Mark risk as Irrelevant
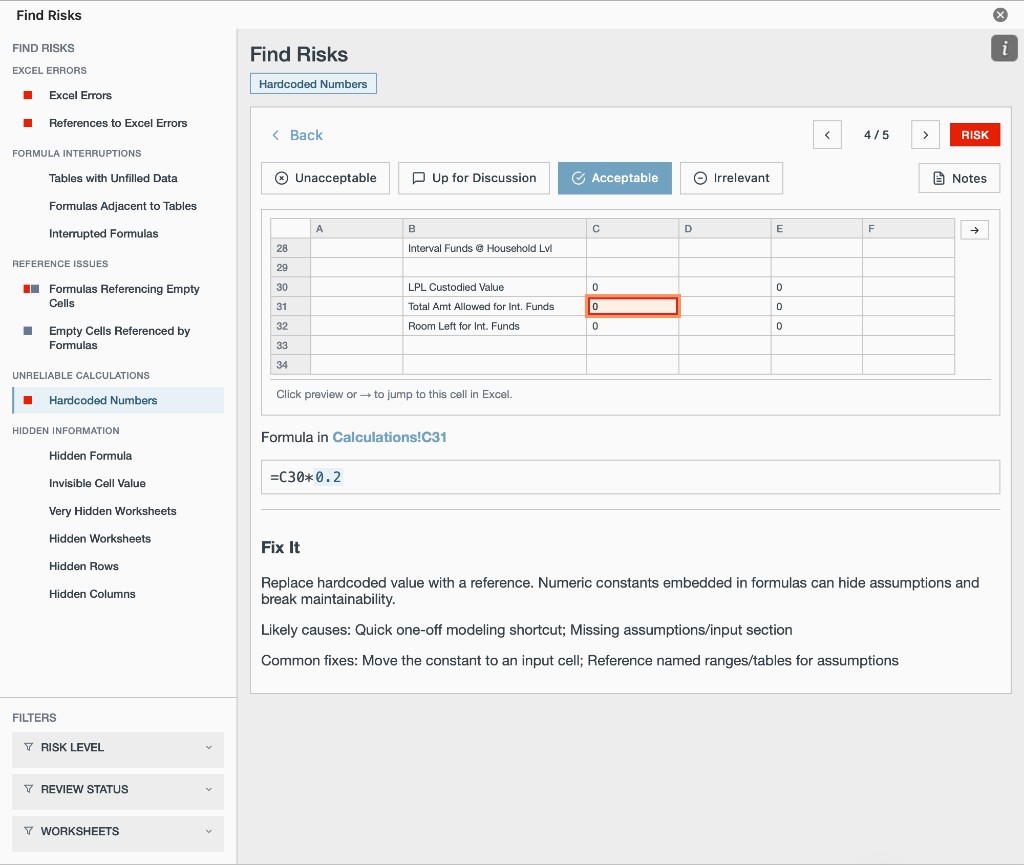The image size is (1024, 865). [731, 178]
